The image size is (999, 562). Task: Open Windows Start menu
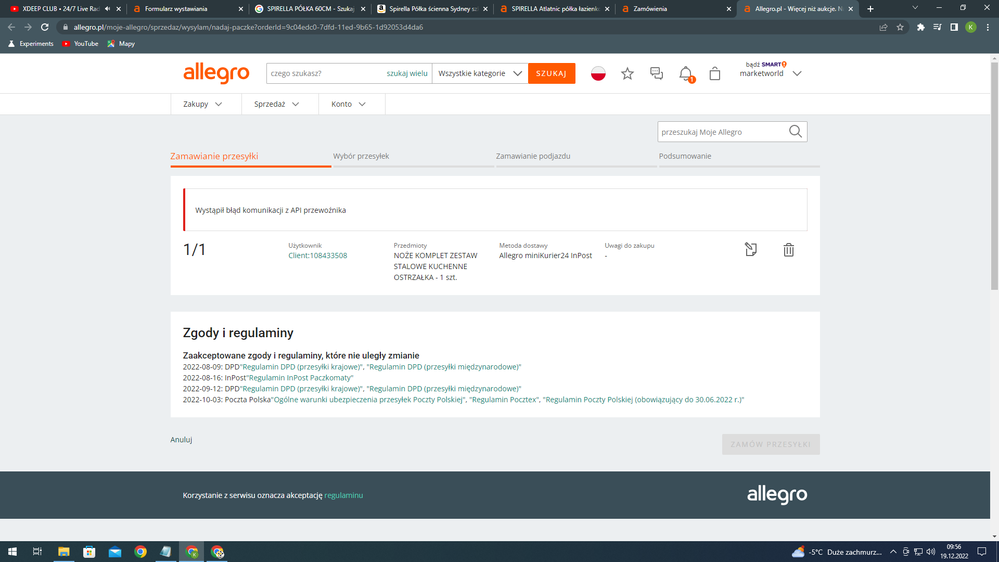click(x=12, y=552)
